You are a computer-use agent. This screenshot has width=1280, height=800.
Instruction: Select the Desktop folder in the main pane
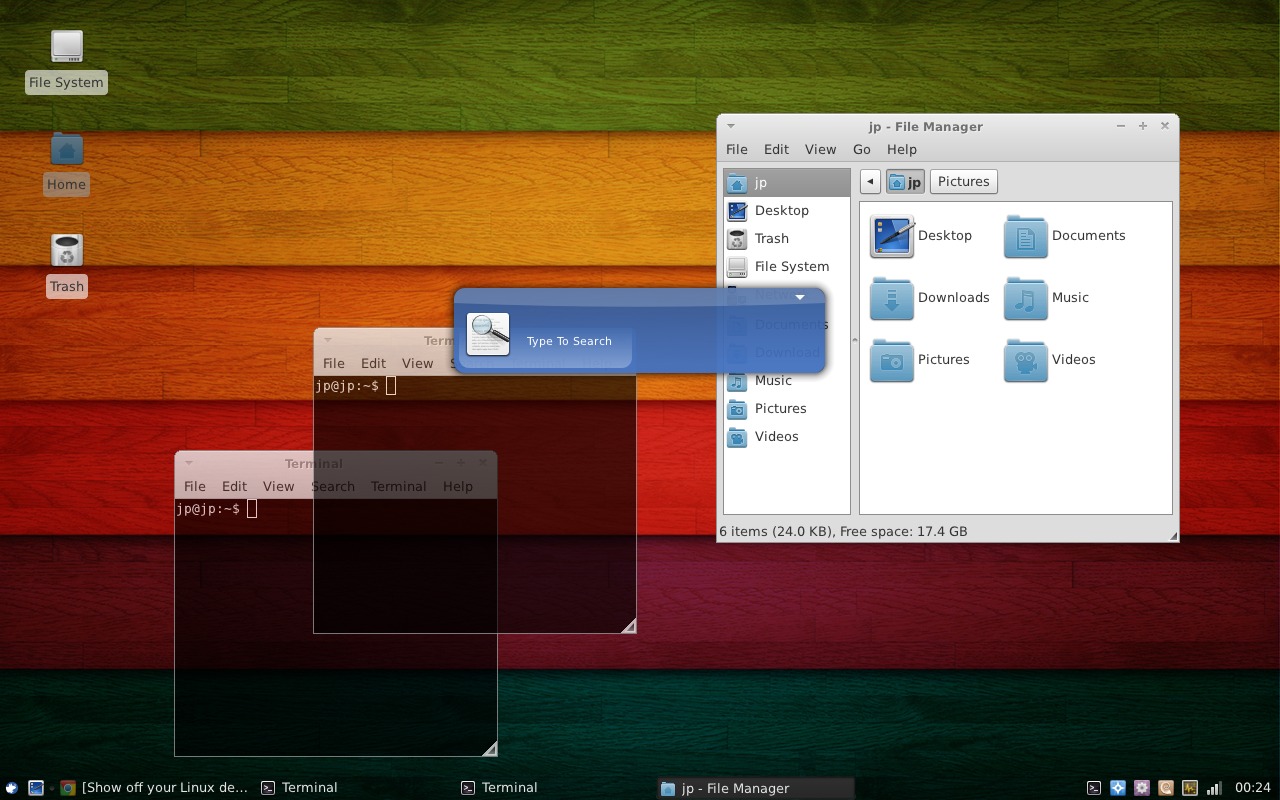921,236
